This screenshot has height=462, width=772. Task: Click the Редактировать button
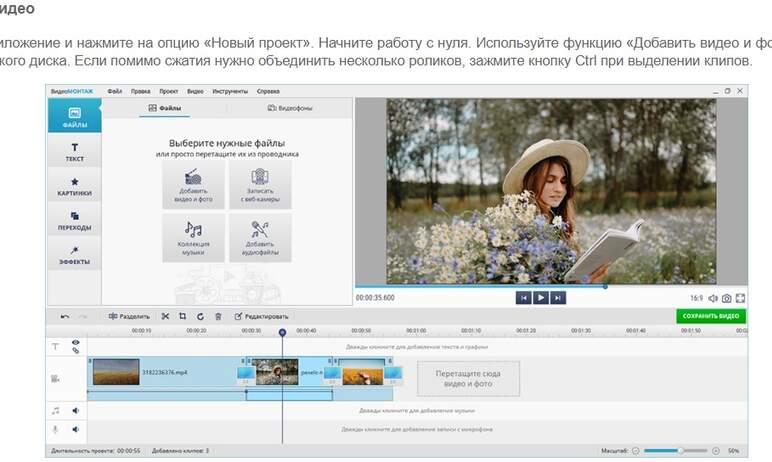[x=261, y=316]
